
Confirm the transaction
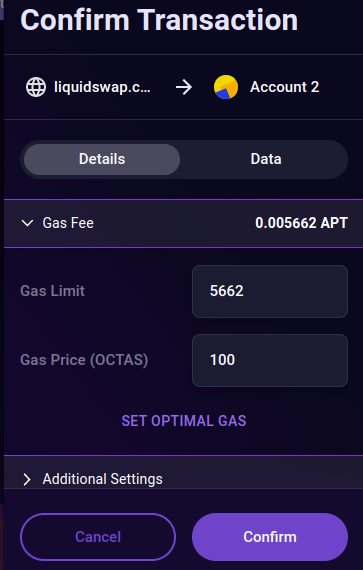coord(270,537)
